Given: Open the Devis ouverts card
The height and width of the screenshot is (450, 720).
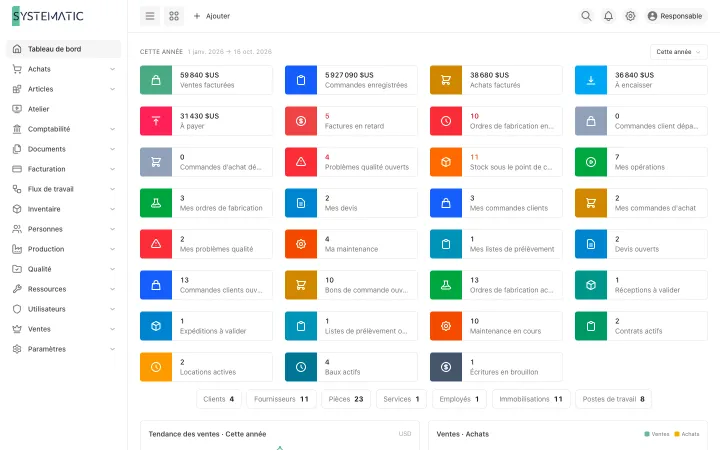Looking at the screenshot, I should click(641, 244).
